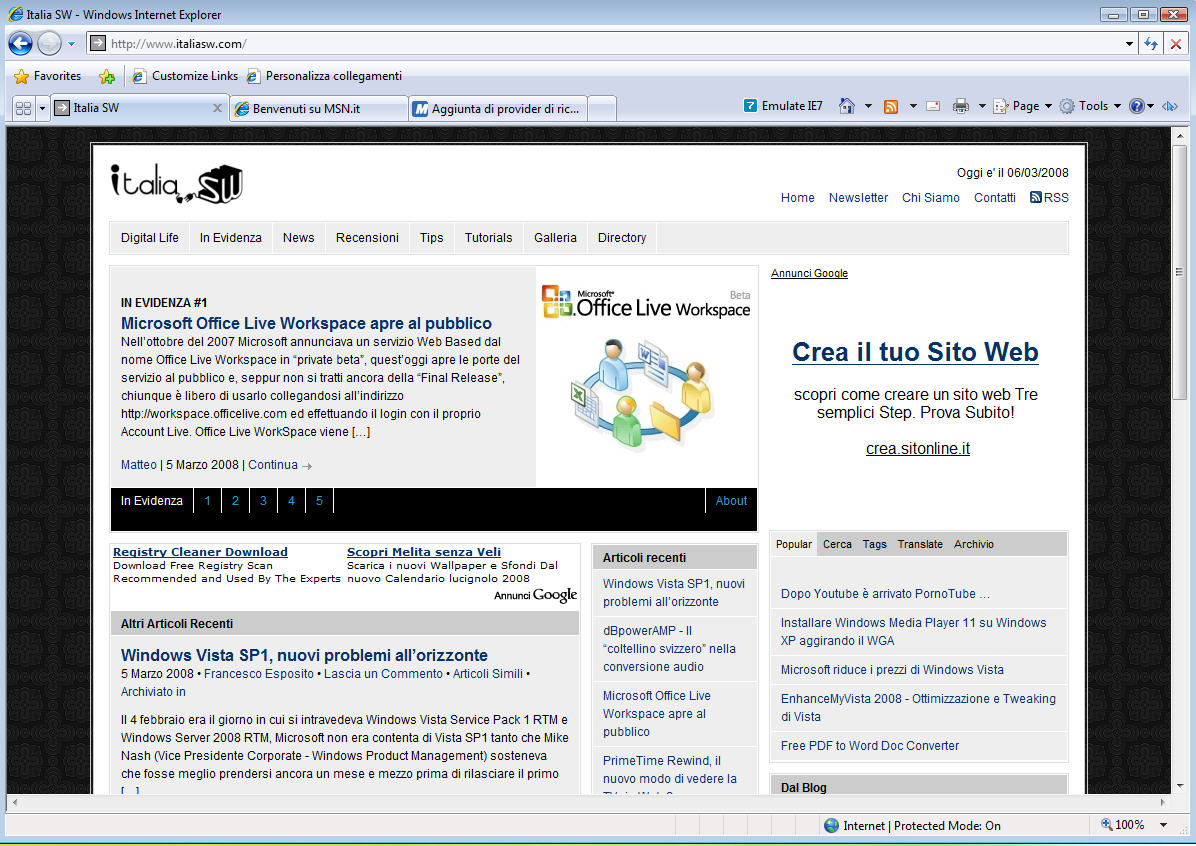Image resolution: width=1196 pixels, height=846 pixels.
Task: Click the Office Live Workspace article image
Action: [646, 376]
